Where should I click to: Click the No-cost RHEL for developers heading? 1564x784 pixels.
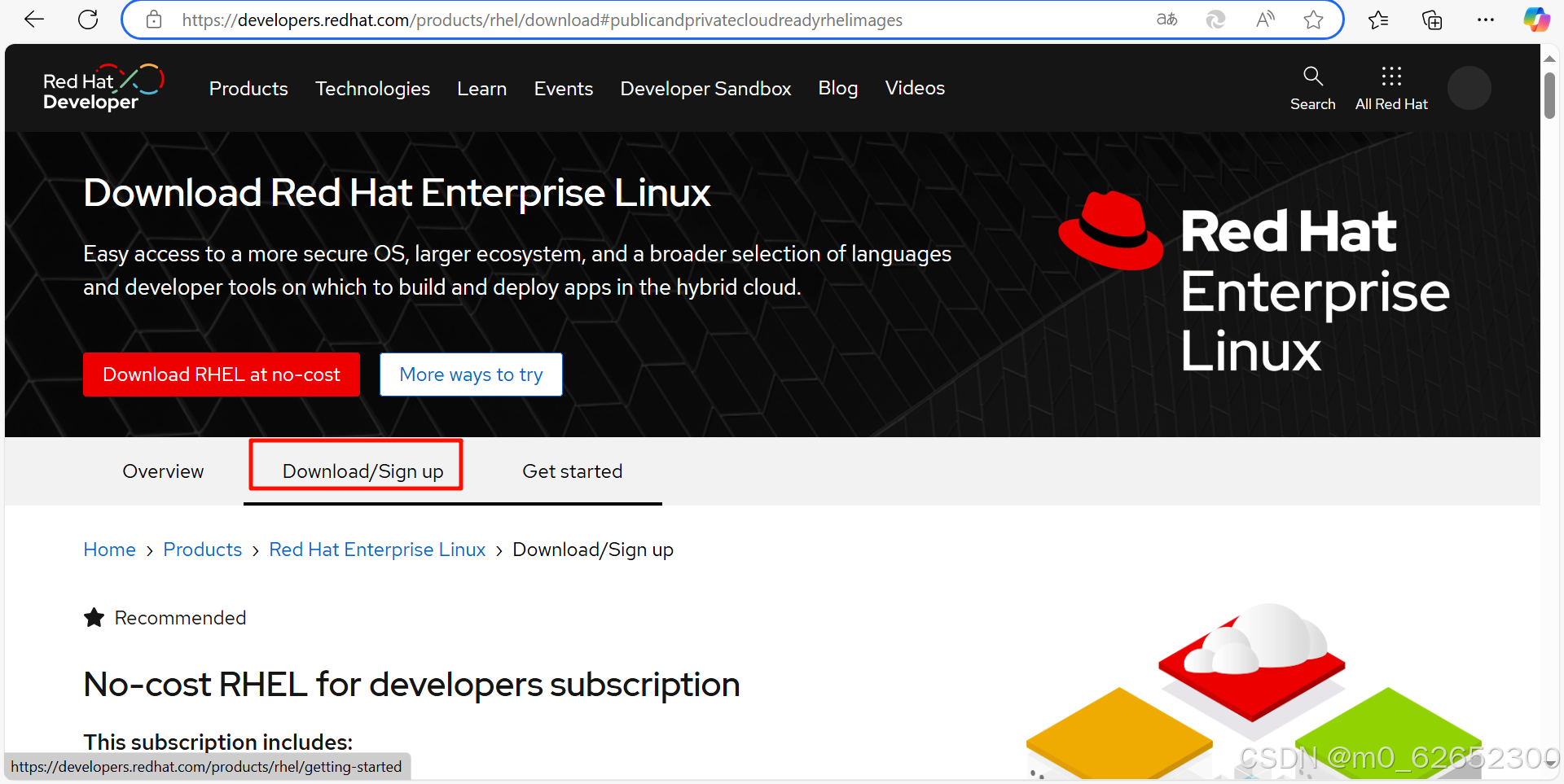[411, 685]
